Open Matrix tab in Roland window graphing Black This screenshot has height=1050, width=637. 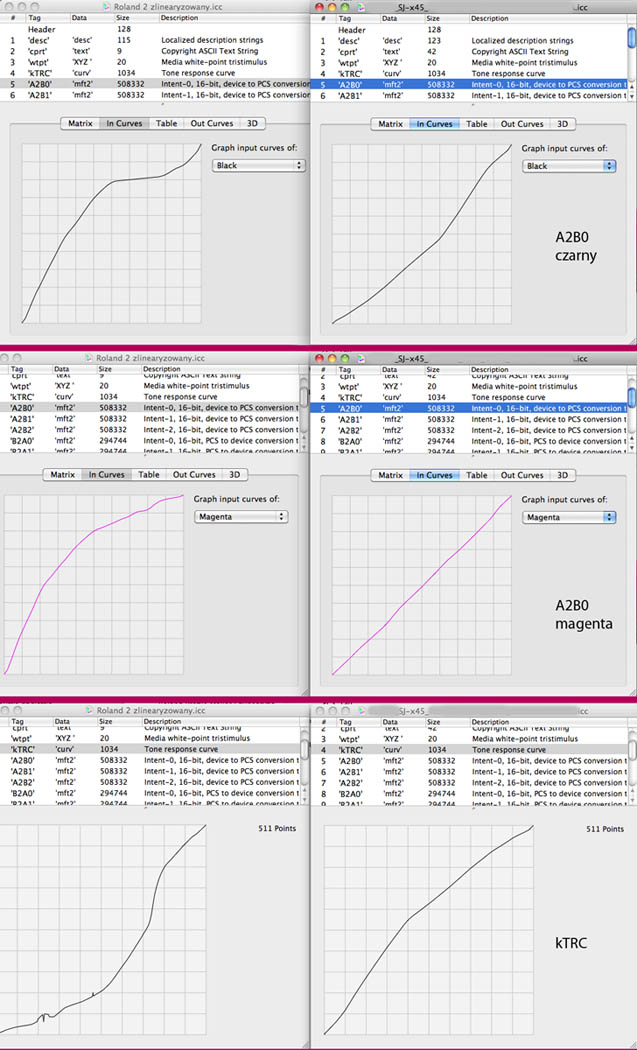[80, 123]
